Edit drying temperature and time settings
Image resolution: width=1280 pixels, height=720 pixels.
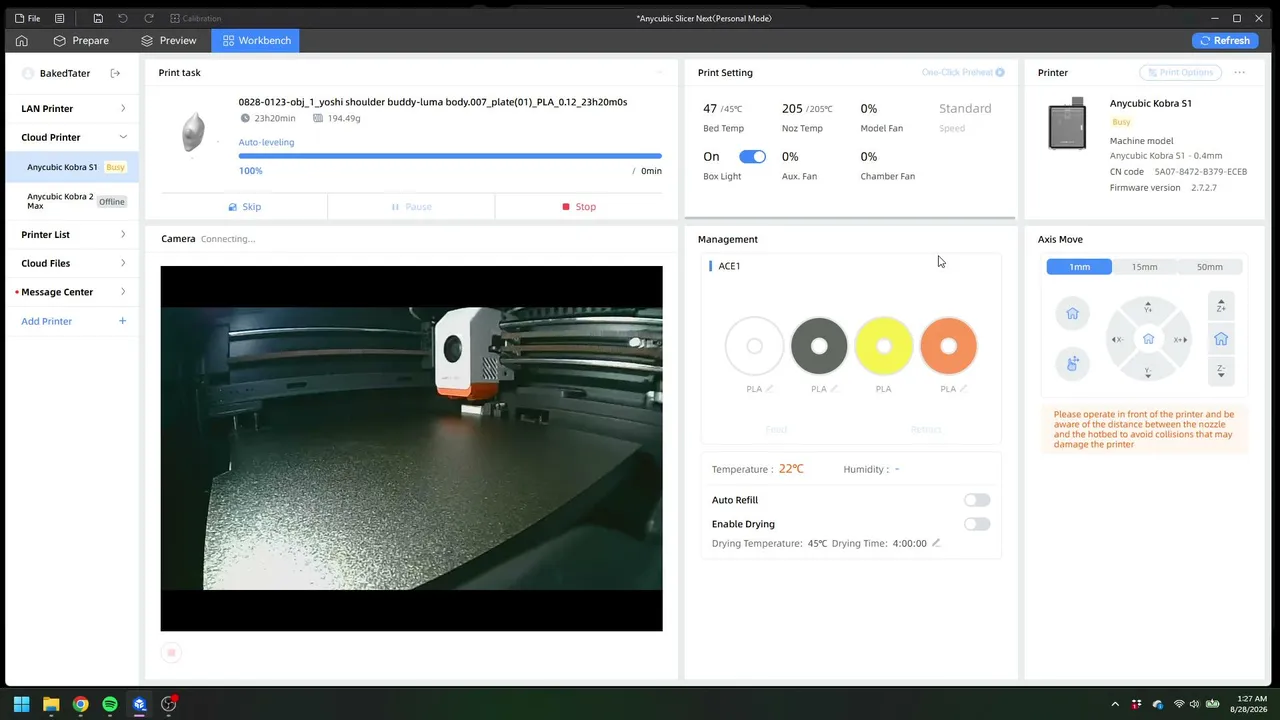tap(936, 543)
